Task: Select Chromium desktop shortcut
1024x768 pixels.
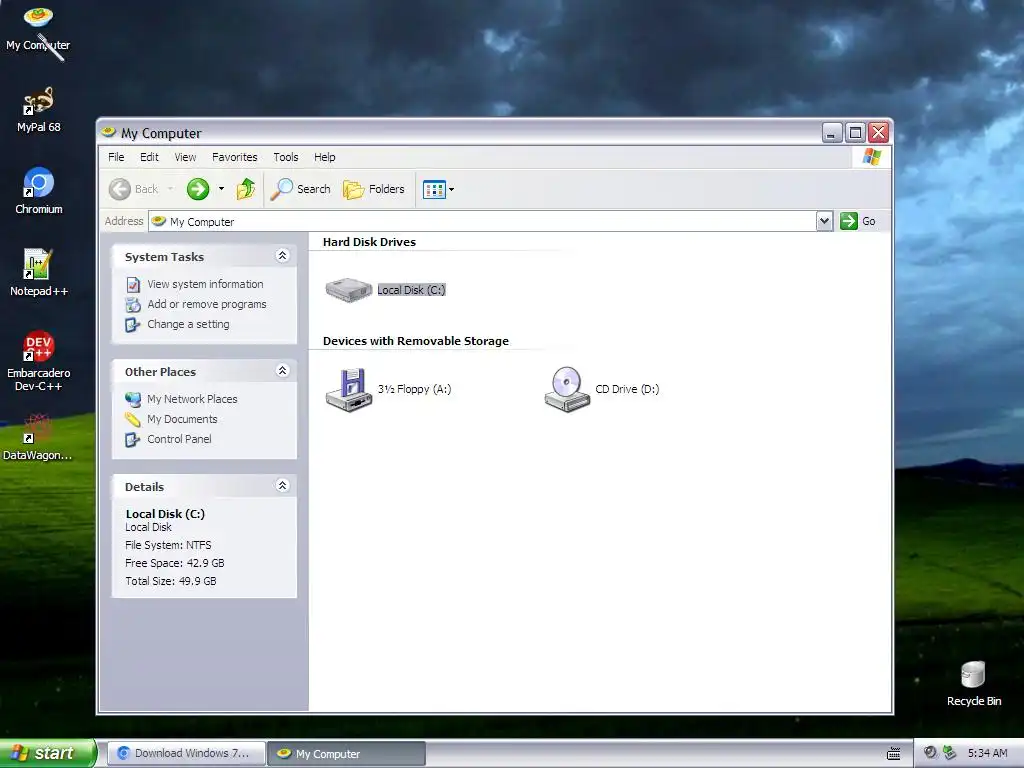Action: [39, 191]
